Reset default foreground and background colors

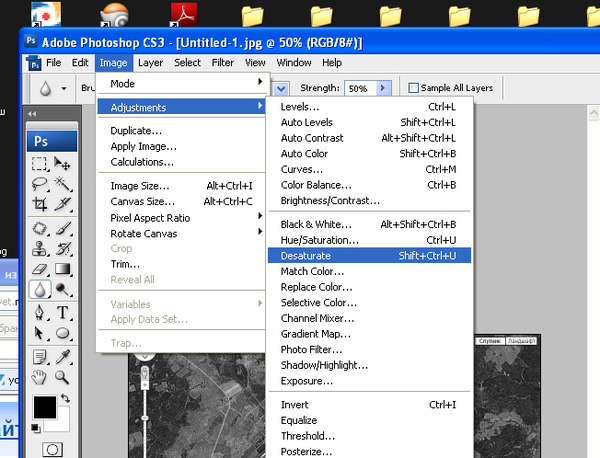36,428
